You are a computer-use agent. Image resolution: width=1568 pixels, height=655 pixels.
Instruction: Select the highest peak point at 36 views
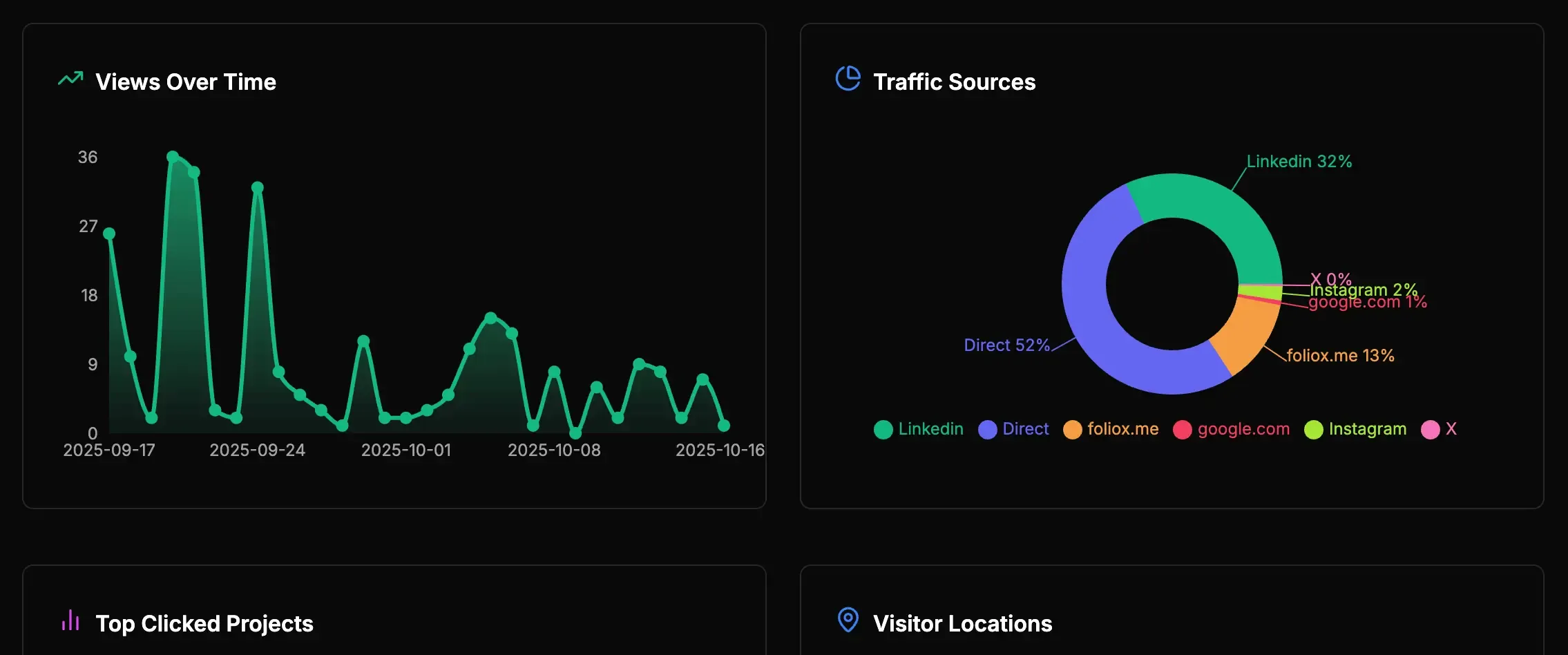pyautogui.click(x=173, y=157)
